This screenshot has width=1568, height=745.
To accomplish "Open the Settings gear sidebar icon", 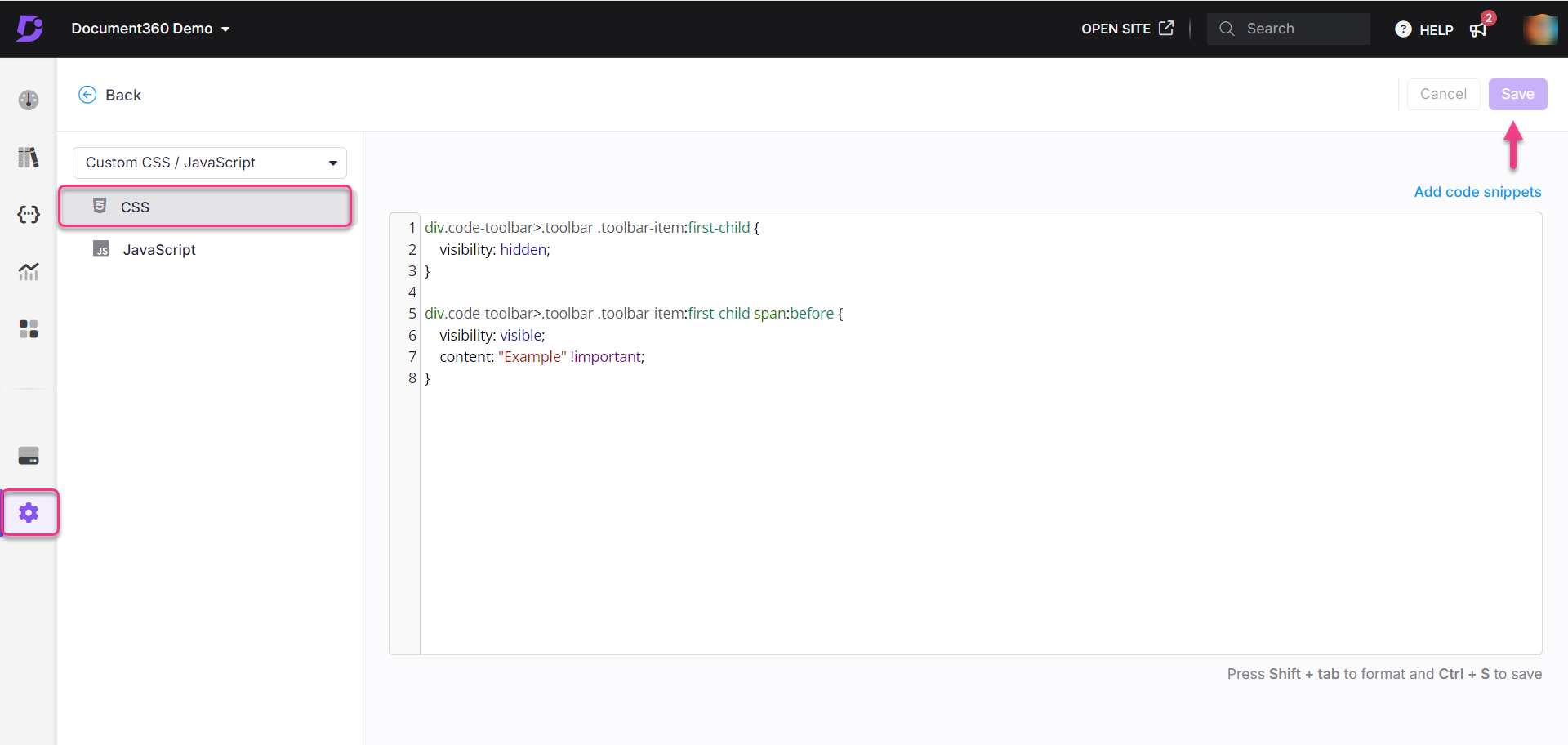I will point(29,513).
